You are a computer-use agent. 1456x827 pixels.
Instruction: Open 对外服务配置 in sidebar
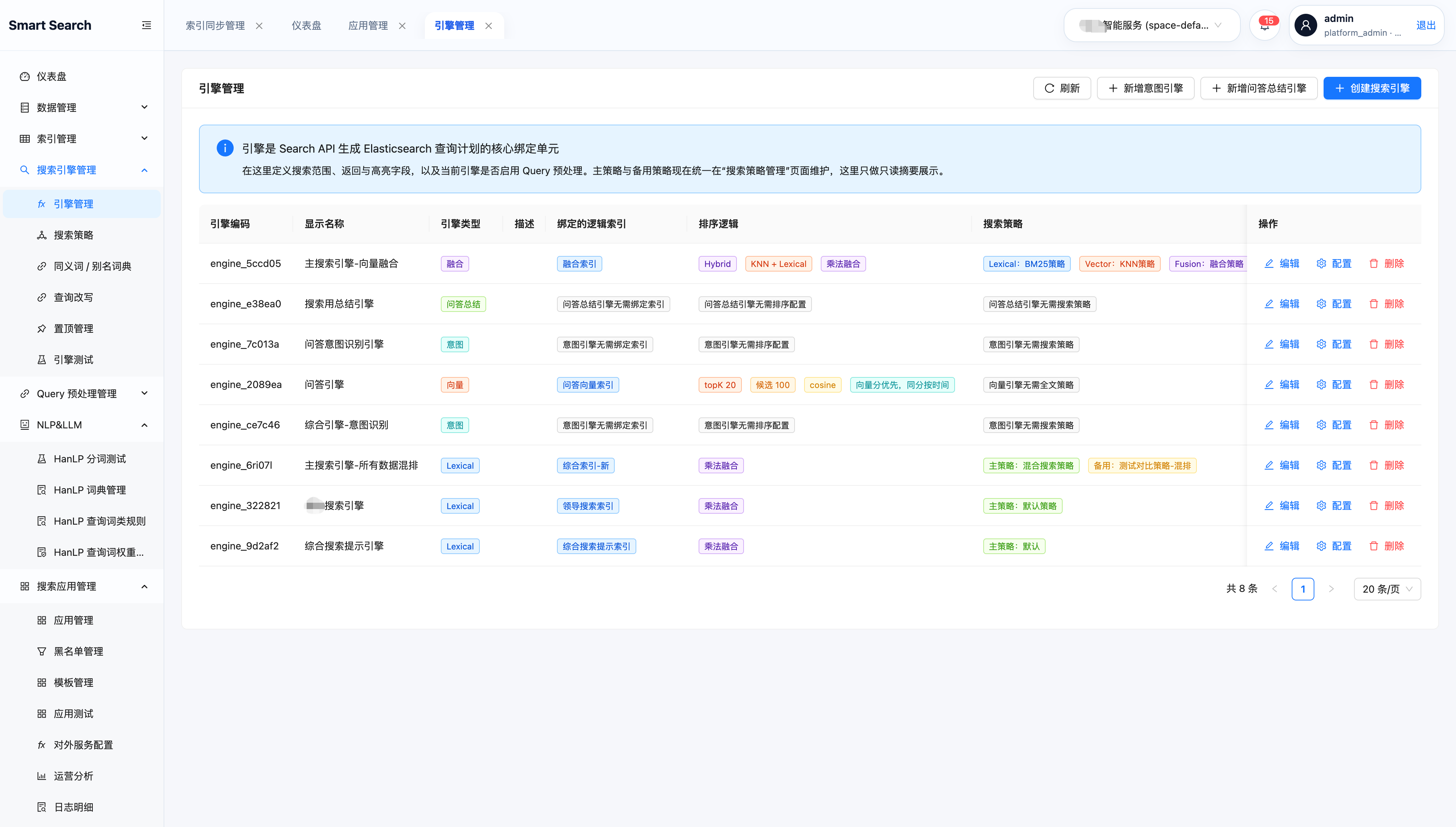click(82, 745)
